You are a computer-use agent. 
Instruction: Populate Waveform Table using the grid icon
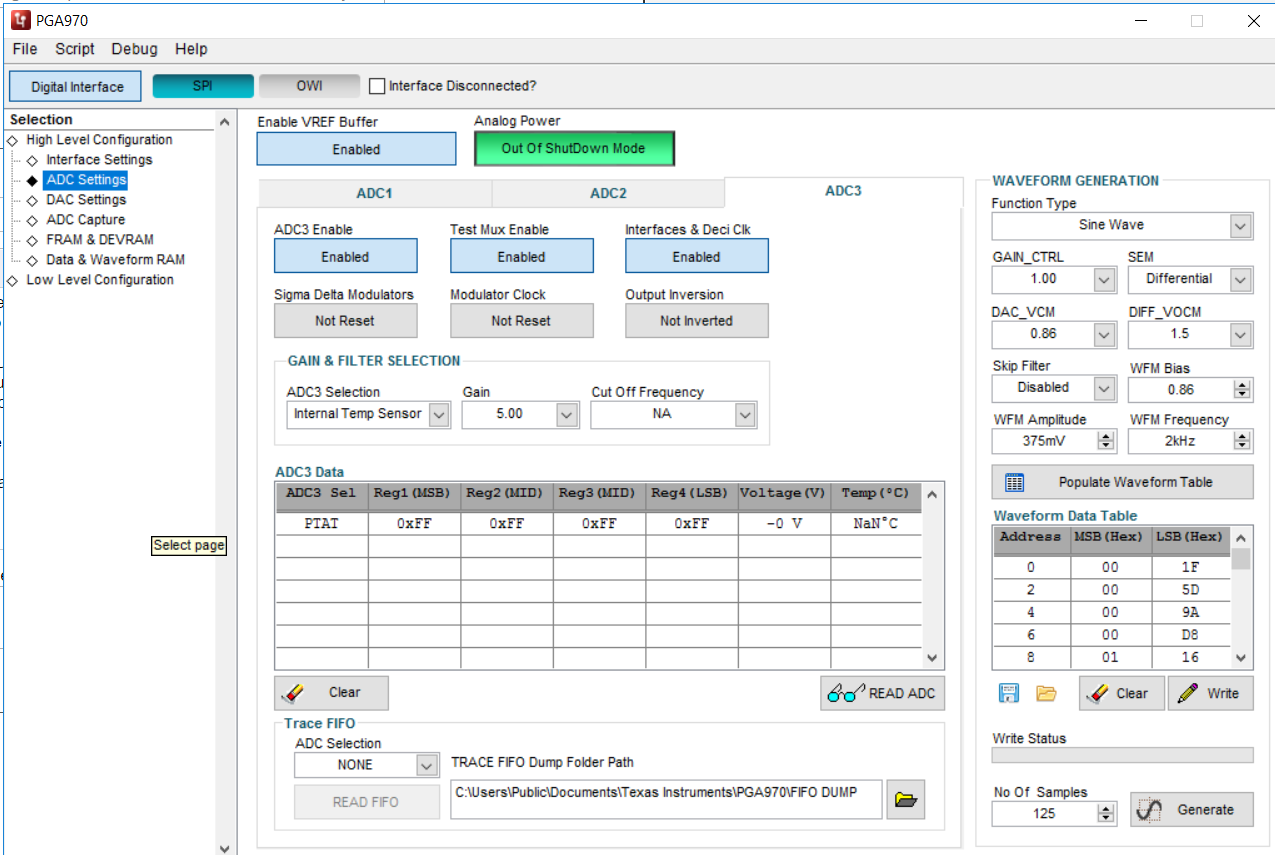[x=1121, y=481]
